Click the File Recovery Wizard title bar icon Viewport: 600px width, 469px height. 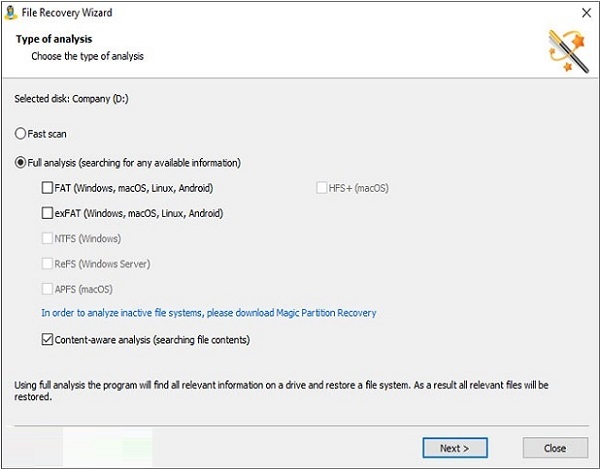coord(11,14)
